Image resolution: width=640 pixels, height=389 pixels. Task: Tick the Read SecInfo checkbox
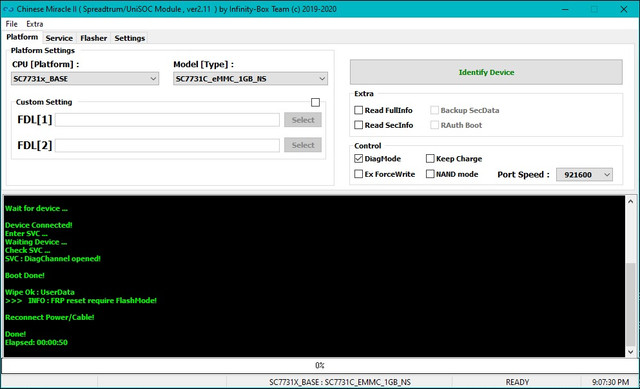tap(358, 125)
